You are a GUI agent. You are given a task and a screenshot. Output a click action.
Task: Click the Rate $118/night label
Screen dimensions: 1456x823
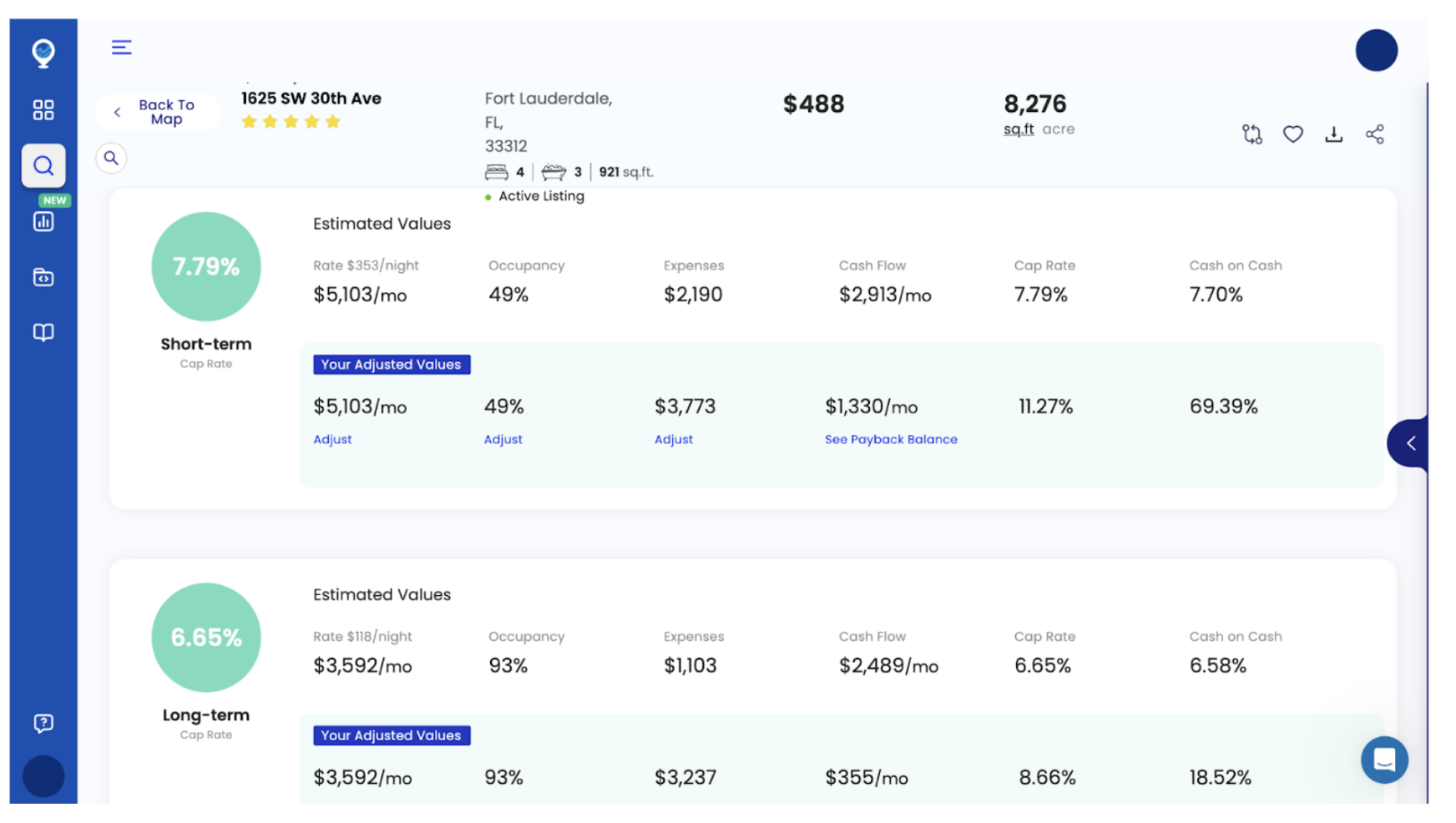(x=362, y=636)
